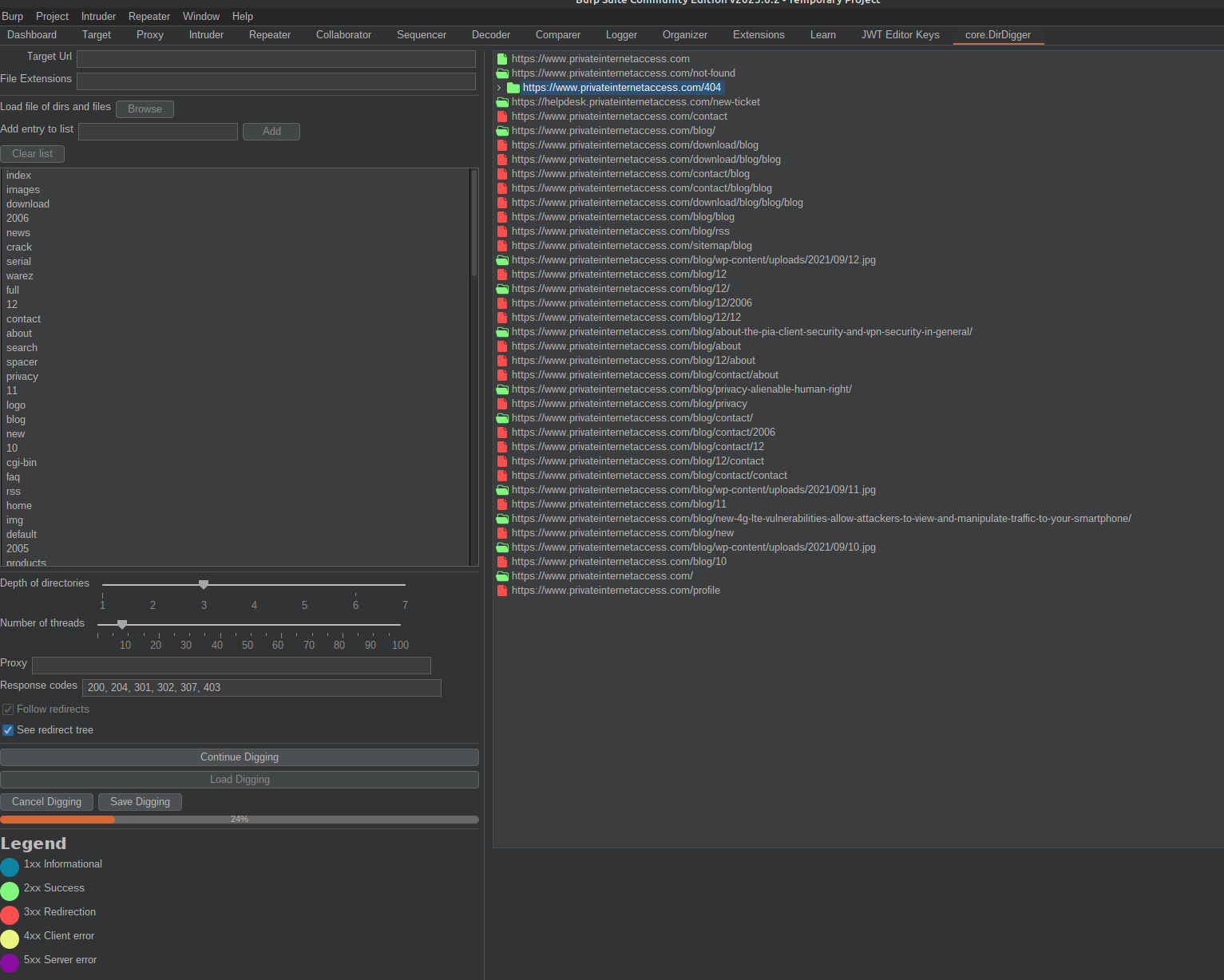This screenshot has width=1224, height=980.
Task: Click the Response codes field
Action: (262, 688)
